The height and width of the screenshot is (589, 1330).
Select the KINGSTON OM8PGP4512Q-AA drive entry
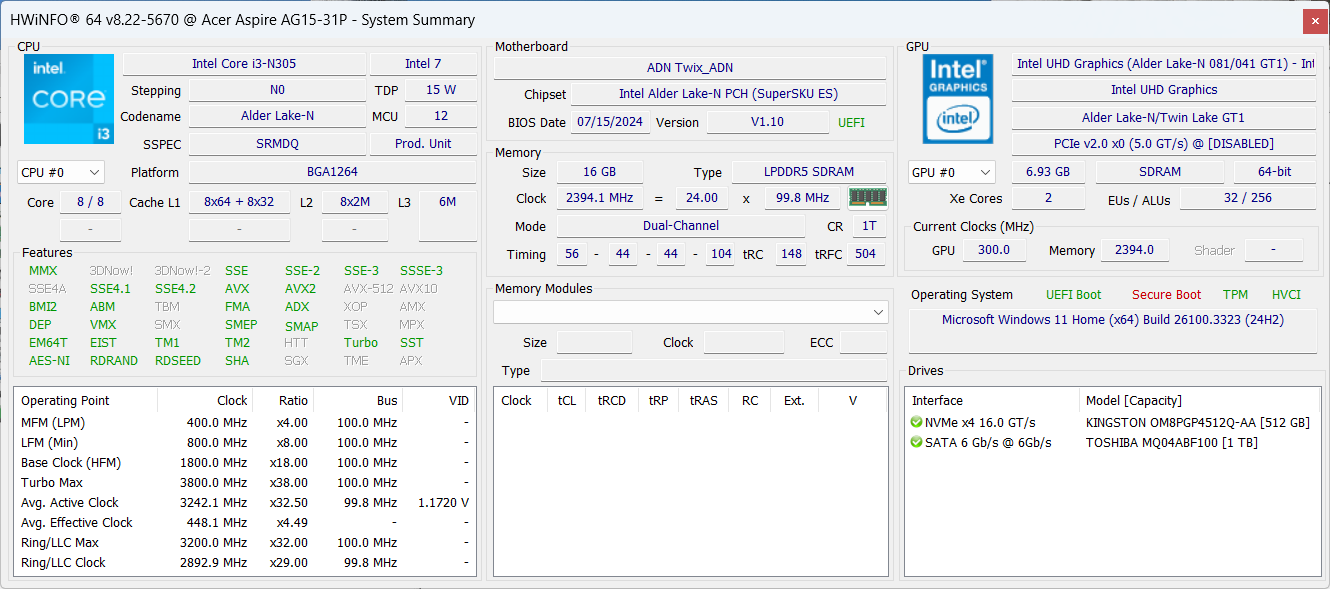1196,423
